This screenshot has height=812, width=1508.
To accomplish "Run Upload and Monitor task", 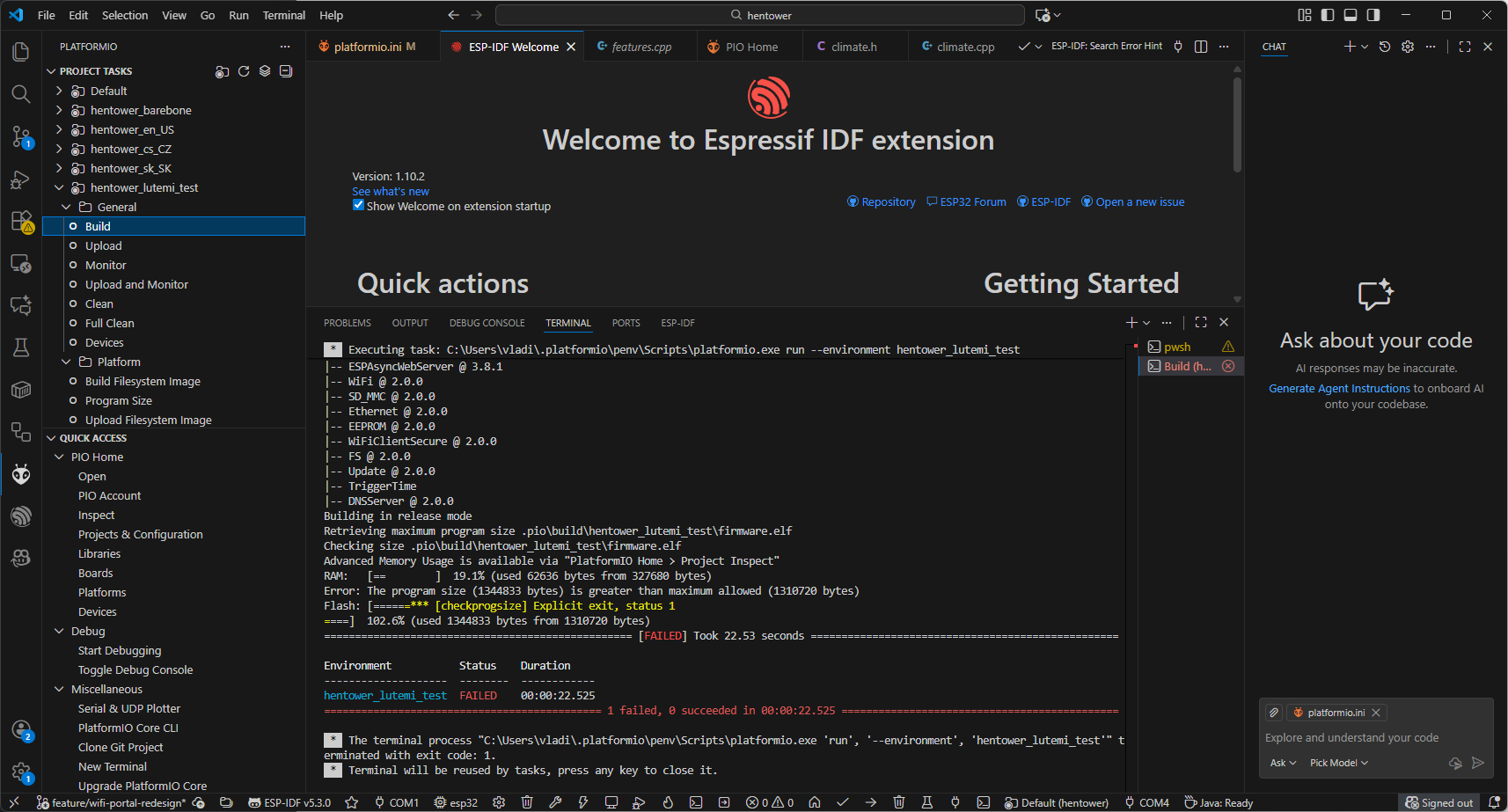I will click(x=136, y=284).
